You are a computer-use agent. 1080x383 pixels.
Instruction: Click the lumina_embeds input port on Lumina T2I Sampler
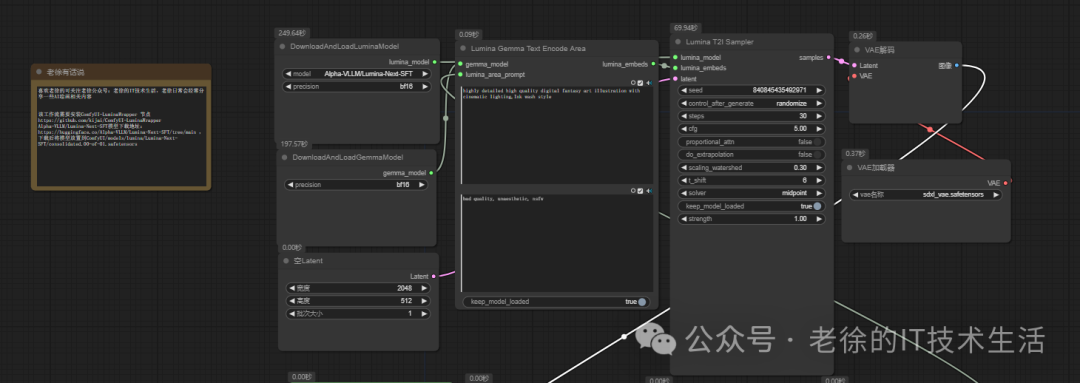[x=675, y=68]
